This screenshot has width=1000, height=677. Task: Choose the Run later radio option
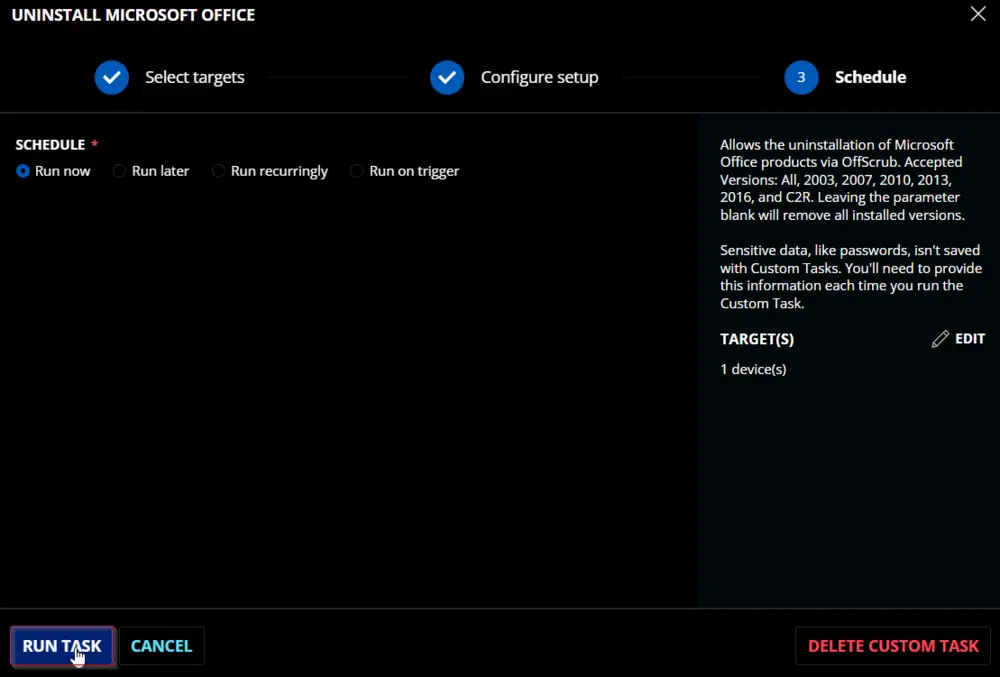[x=119, y=171]
